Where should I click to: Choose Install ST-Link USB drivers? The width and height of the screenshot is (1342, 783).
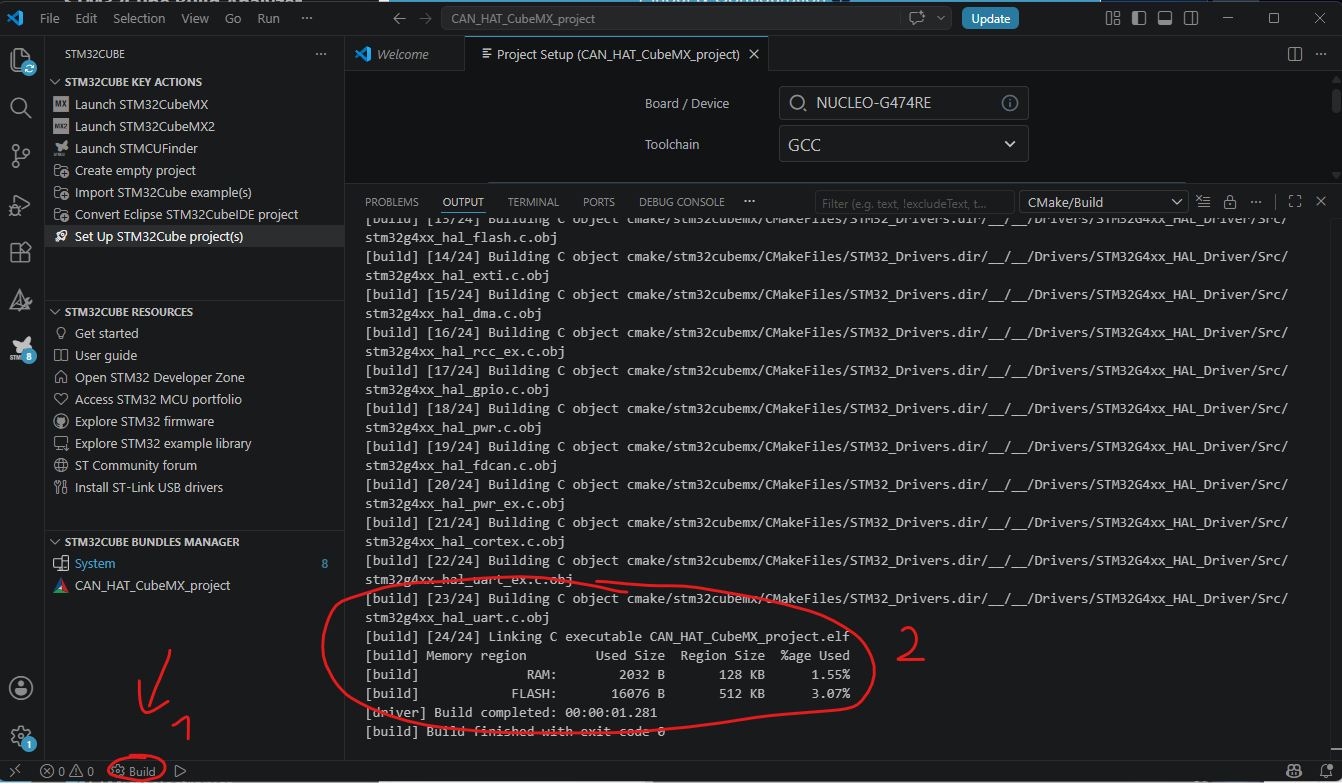point(149,487)
